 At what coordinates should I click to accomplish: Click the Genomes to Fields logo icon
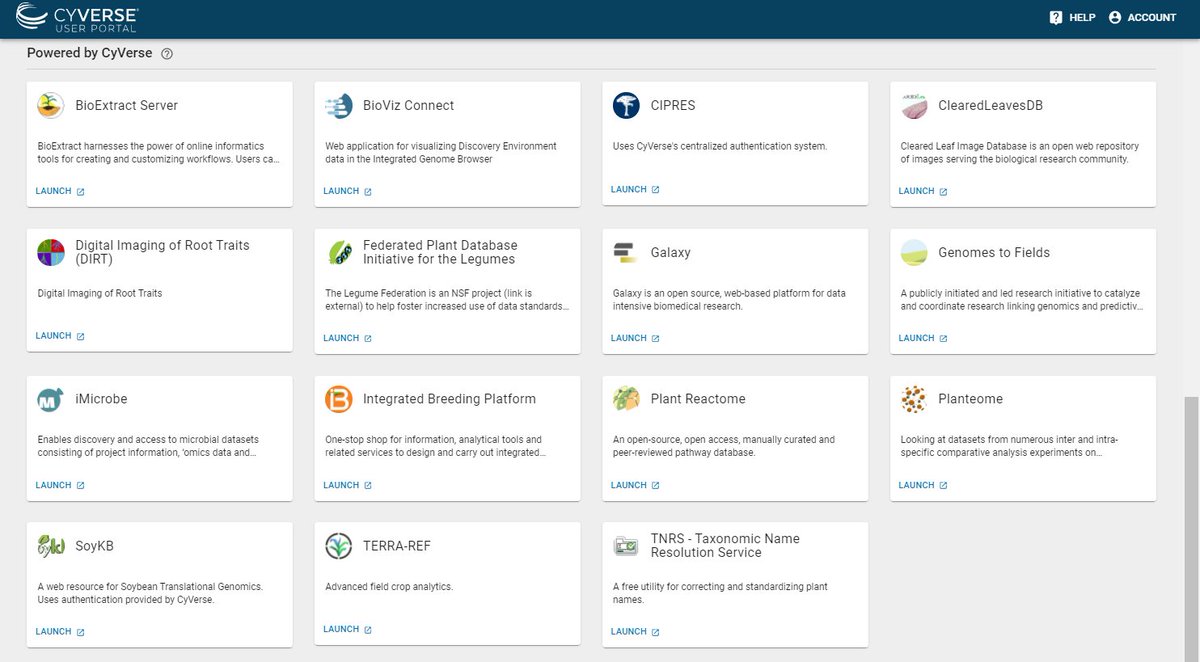click(x=915, y=252)
